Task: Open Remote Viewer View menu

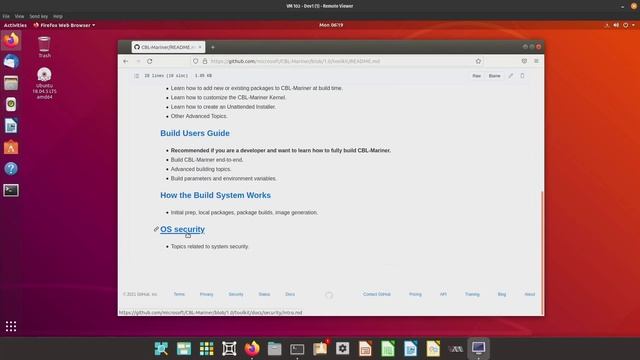Action: tap(19, 16)
